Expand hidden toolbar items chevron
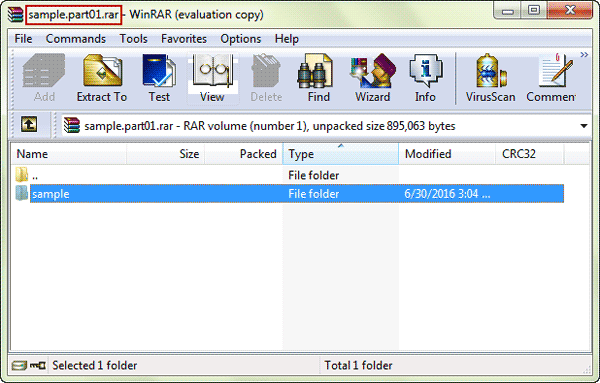The height and width of the screenshot is (383, 600). coord(584,55)
